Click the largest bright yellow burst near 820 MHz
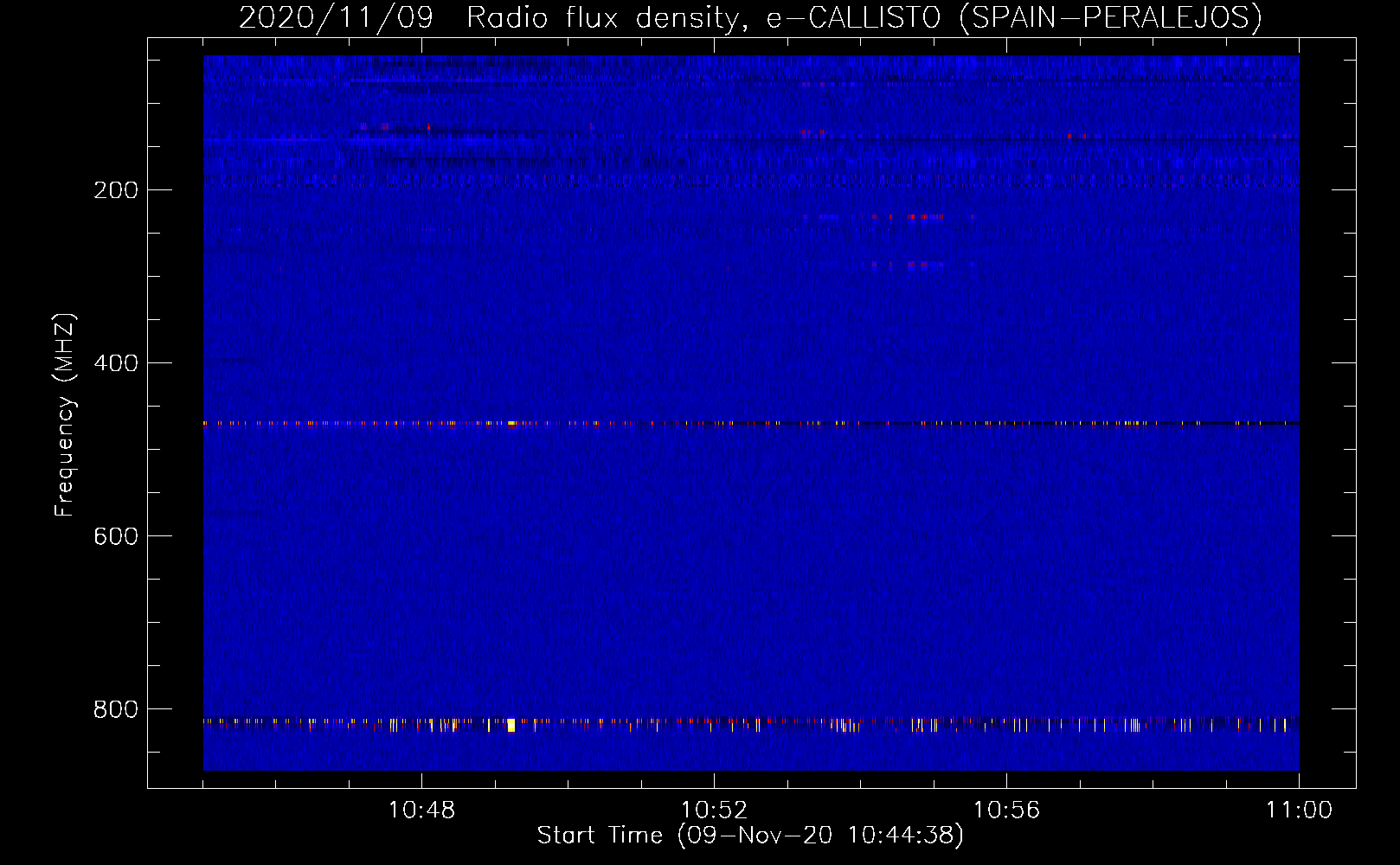This screenshot has width=1400, height=865. click(511, 725)
